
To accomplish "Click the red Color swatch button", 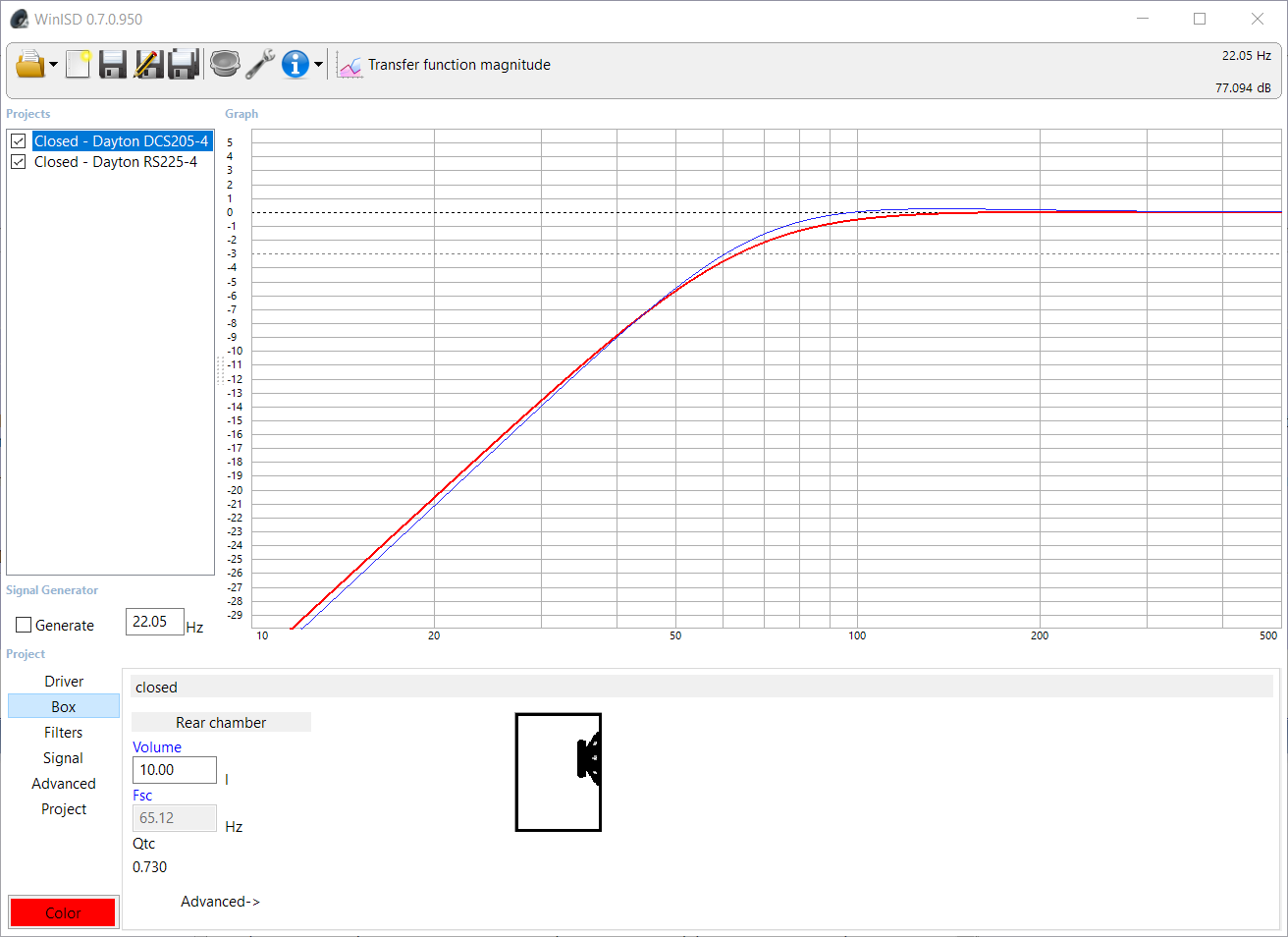I will click(x=63, y=912).
